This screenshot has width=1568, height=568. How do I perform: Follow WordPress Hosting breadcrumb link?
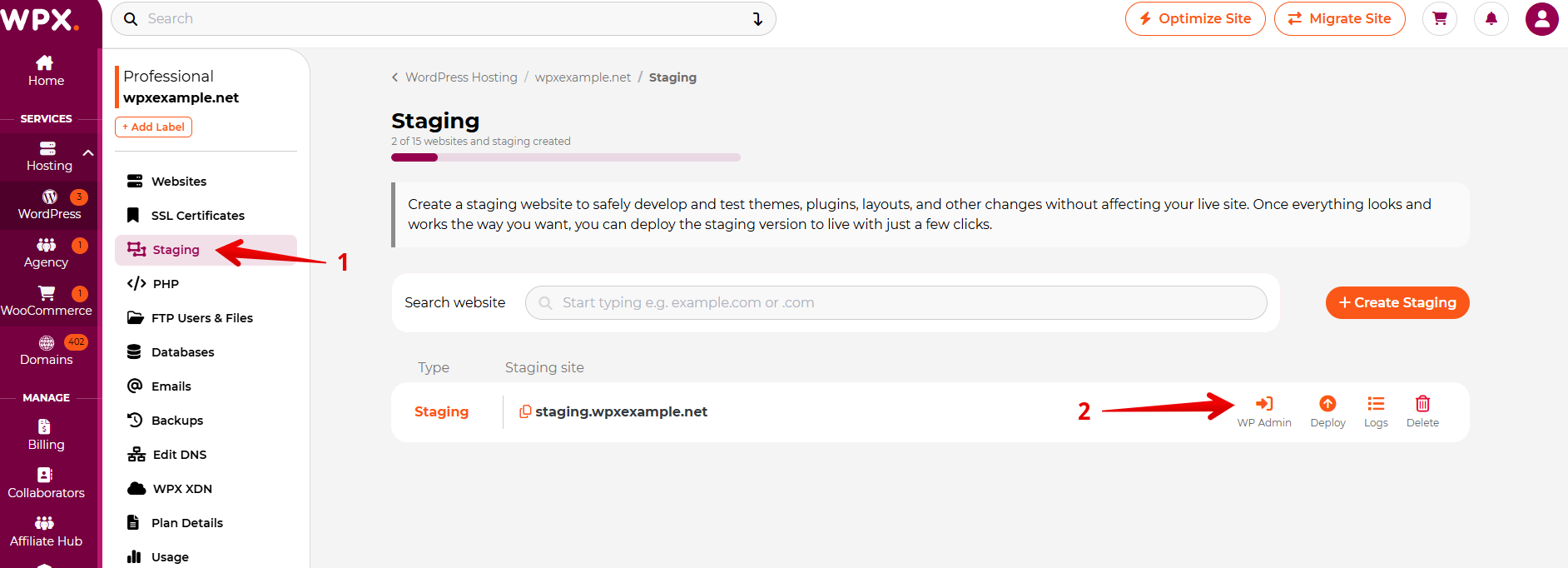pos(461,77)
